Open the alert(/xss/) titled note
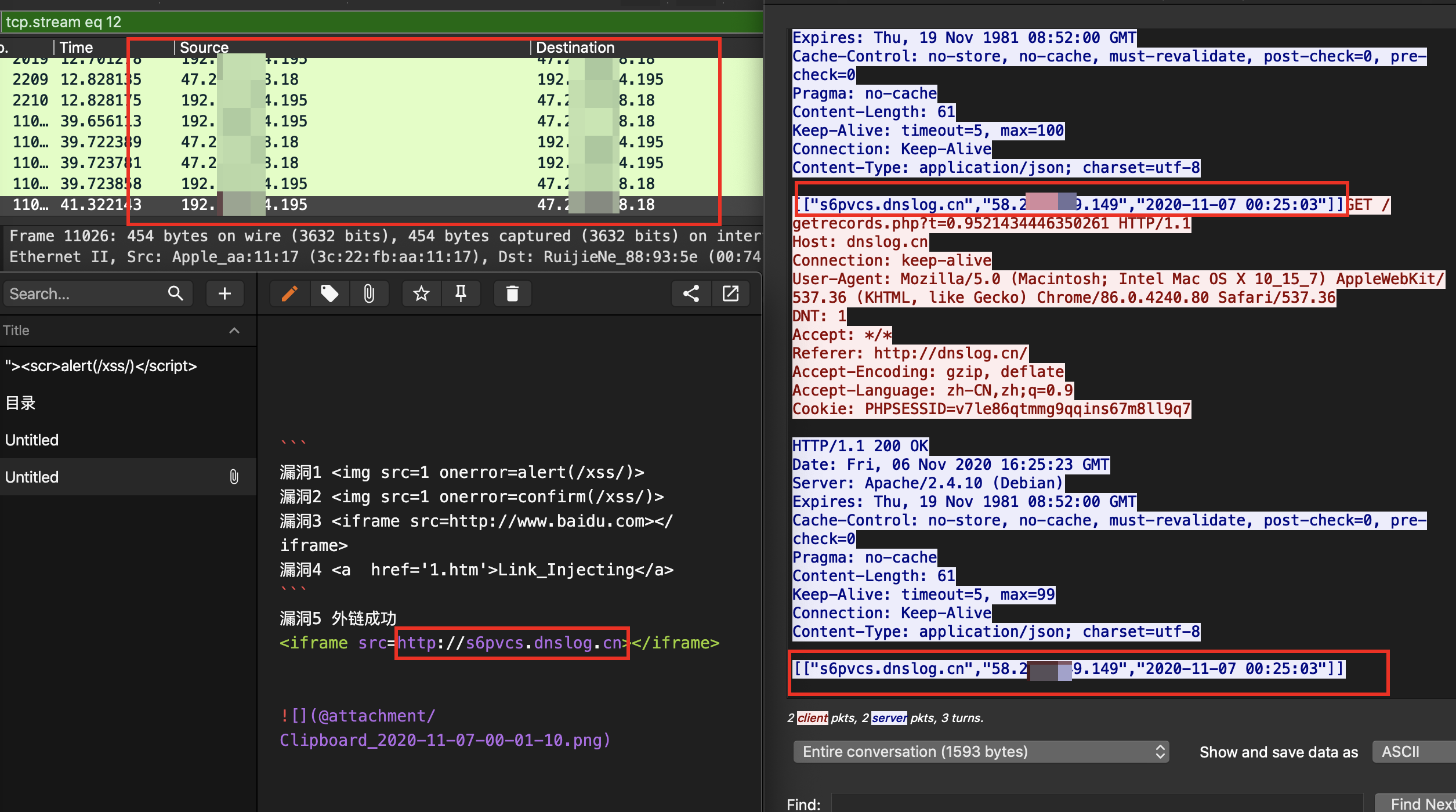The width and height of the screenshot is (1456, 812). 100,366
